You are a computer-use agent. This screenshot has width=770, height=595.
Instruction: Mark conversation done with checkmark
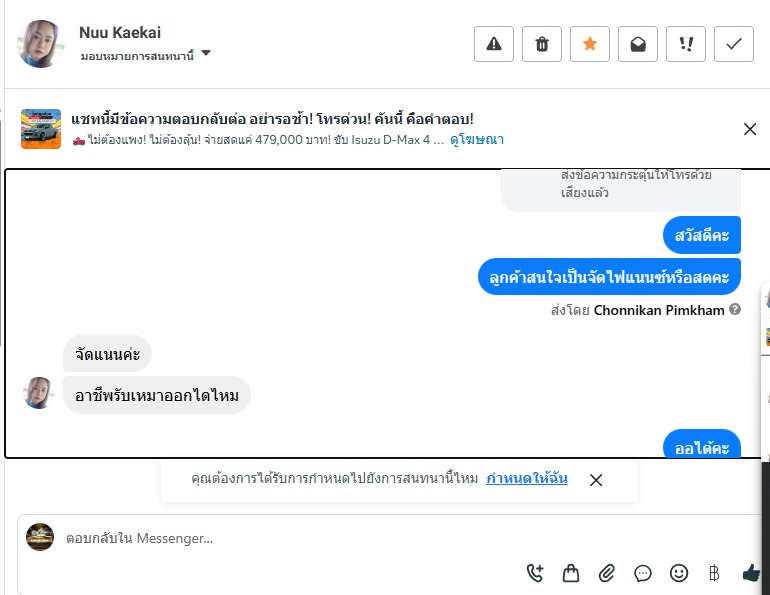pos(734,44)
